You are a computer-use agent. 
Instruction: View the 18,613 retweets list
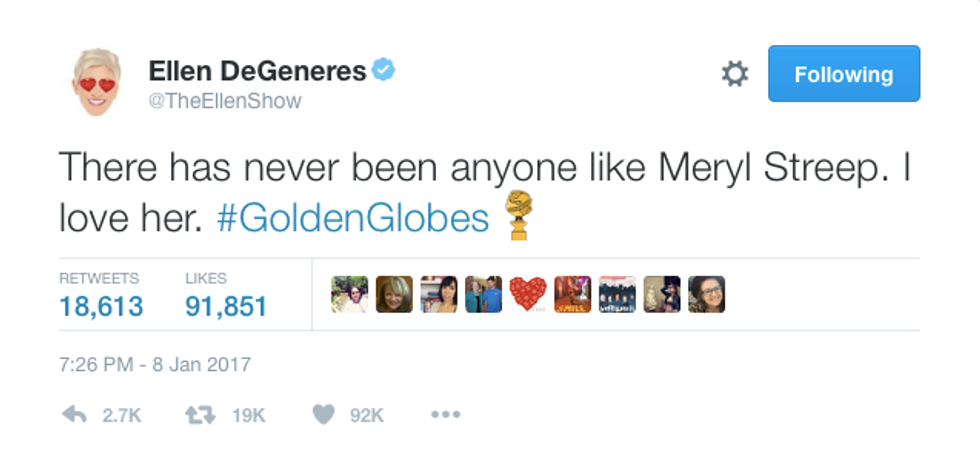click(x=101, y=305)
